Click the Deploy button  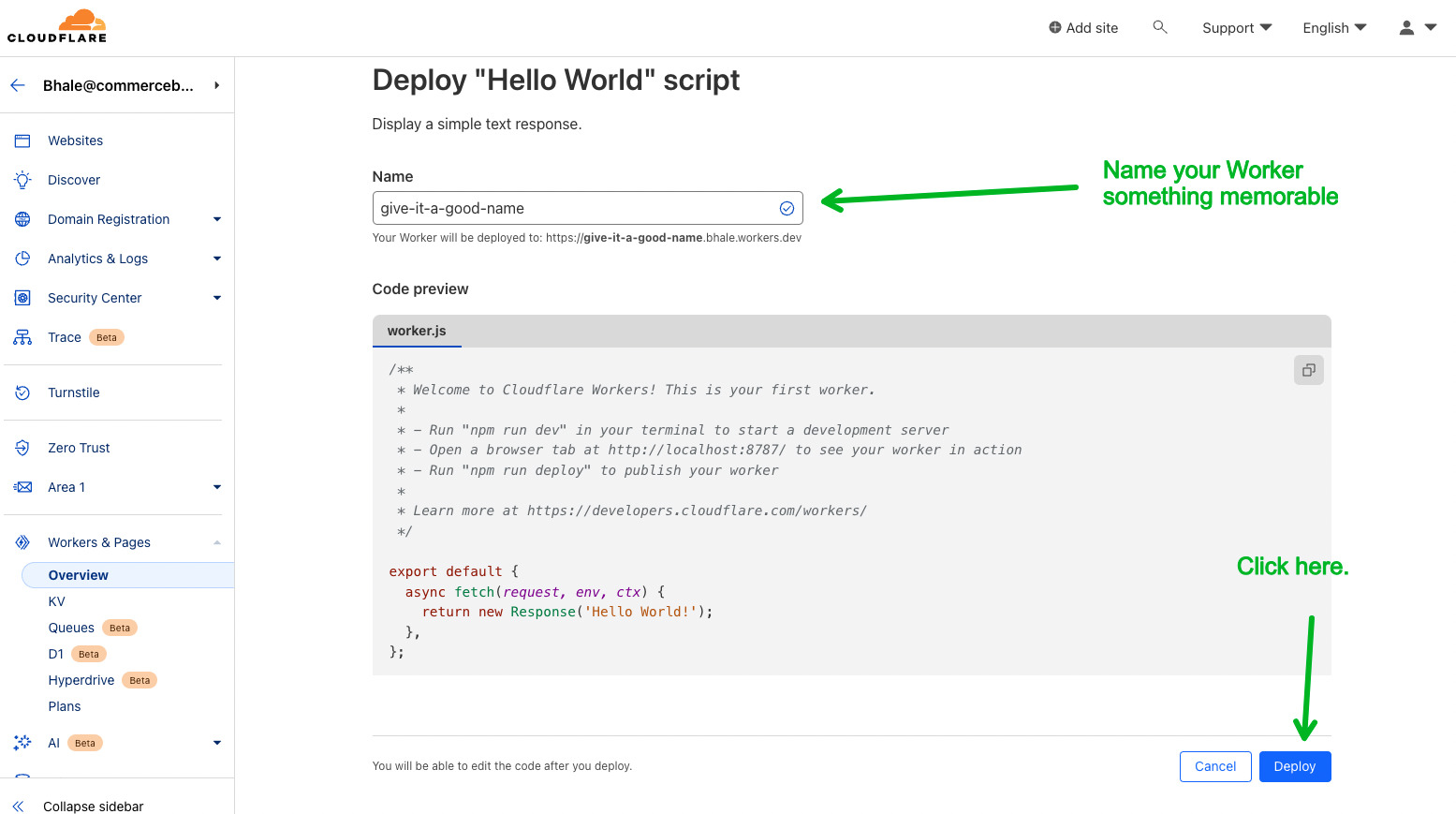(1295, 766)
